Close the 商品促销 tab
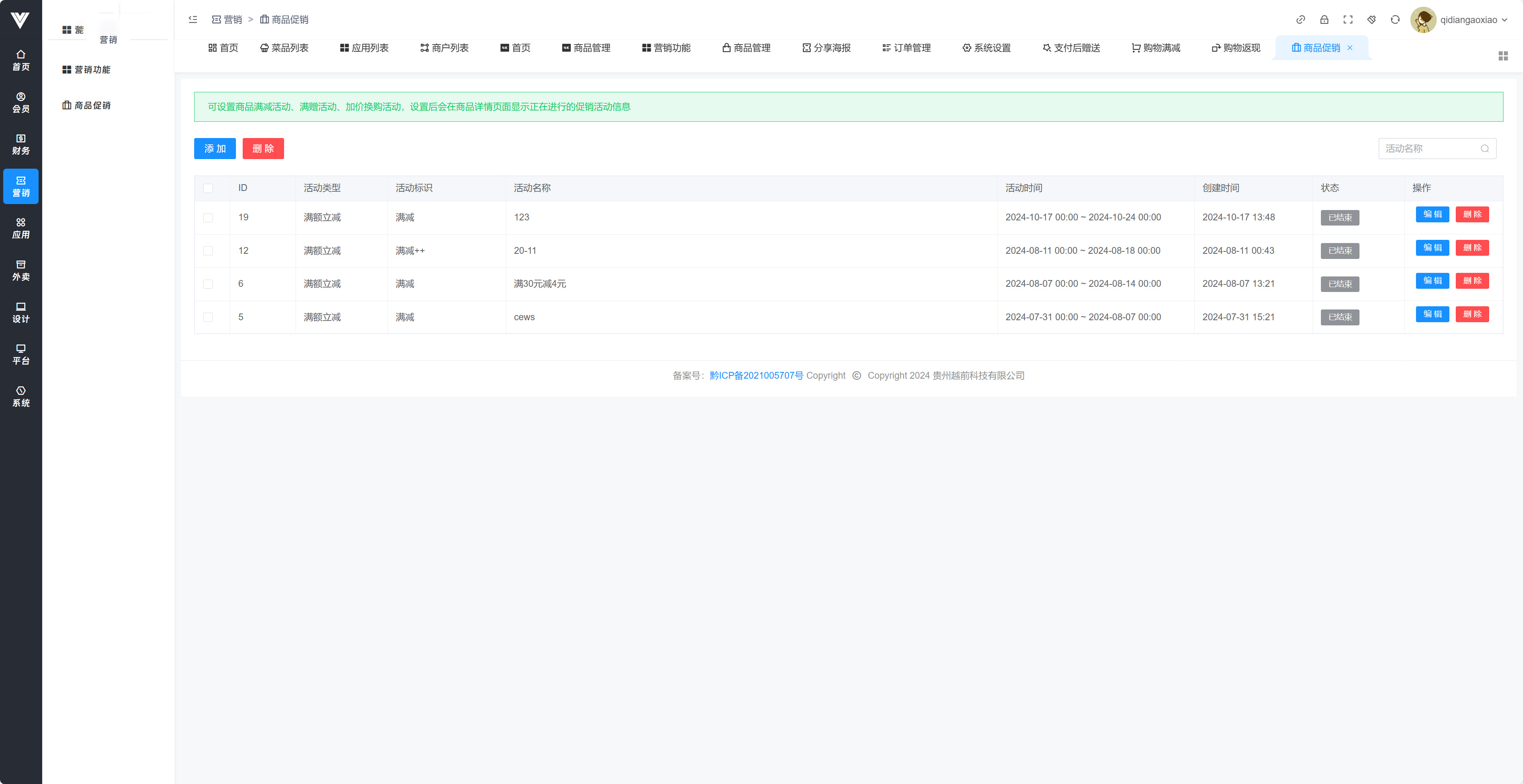This screenshot has width=1523, height=784. [x=1350, y=48]
